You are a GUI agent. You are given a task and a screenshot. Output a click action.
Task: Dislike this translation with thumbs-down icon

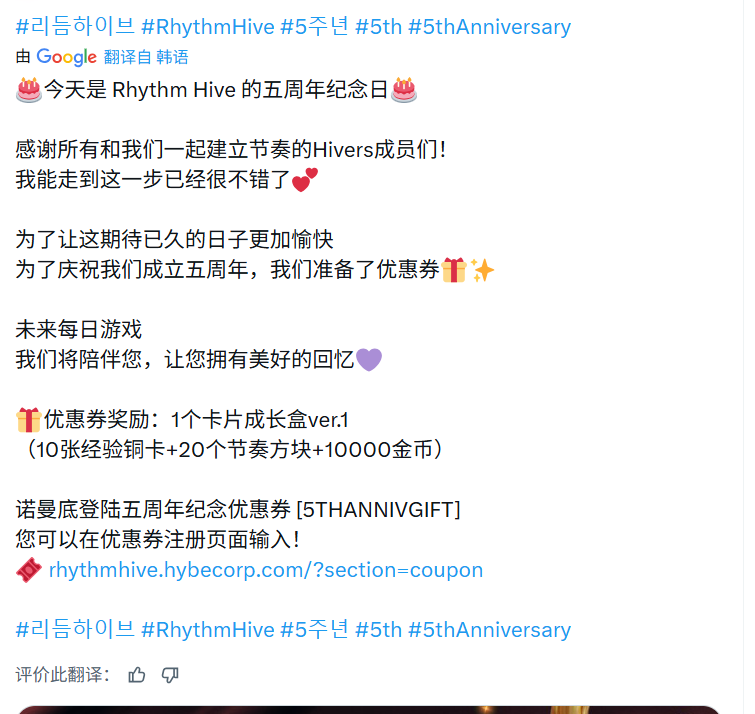click(170, 675)
